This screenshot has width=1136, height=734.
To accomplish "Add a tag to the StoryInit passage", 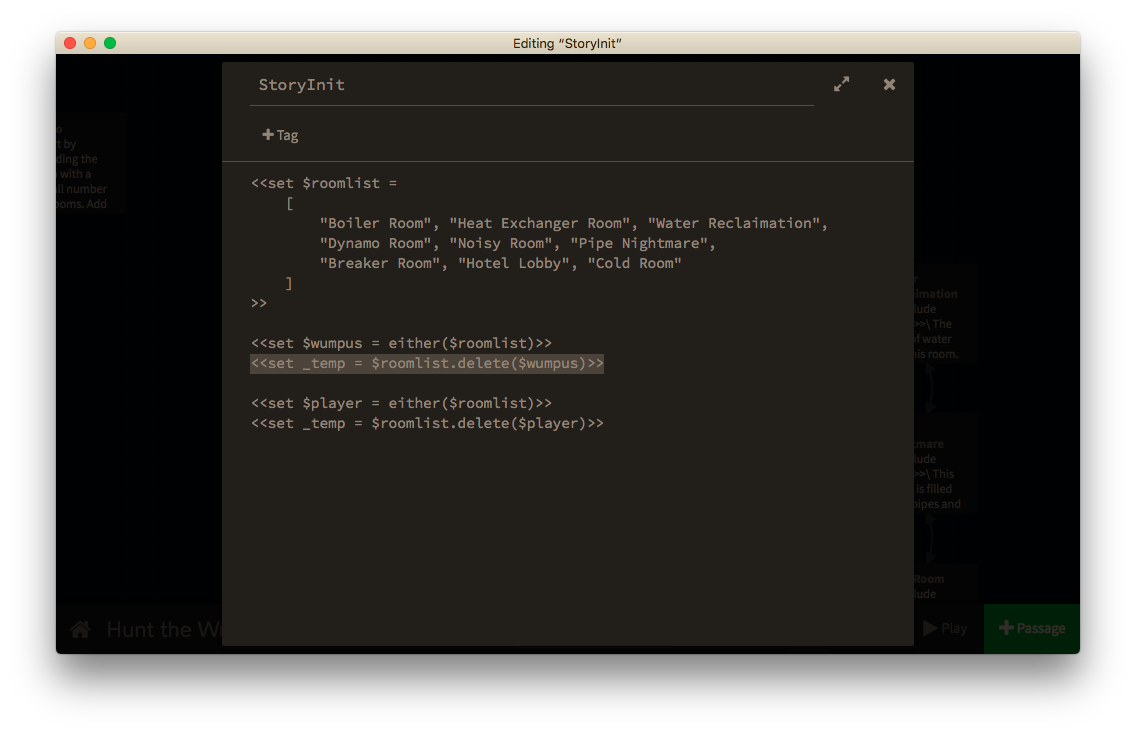I will [279, 134].
